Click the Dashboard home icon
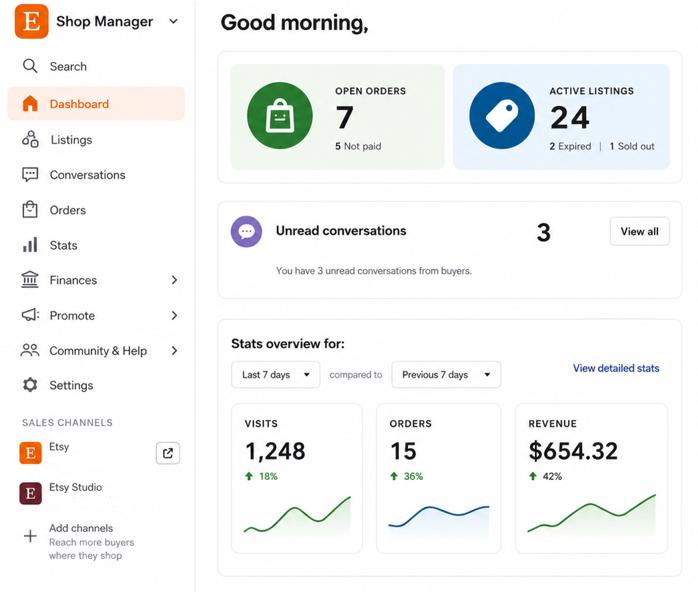This screenshot has height=592, width=698. 30,104
